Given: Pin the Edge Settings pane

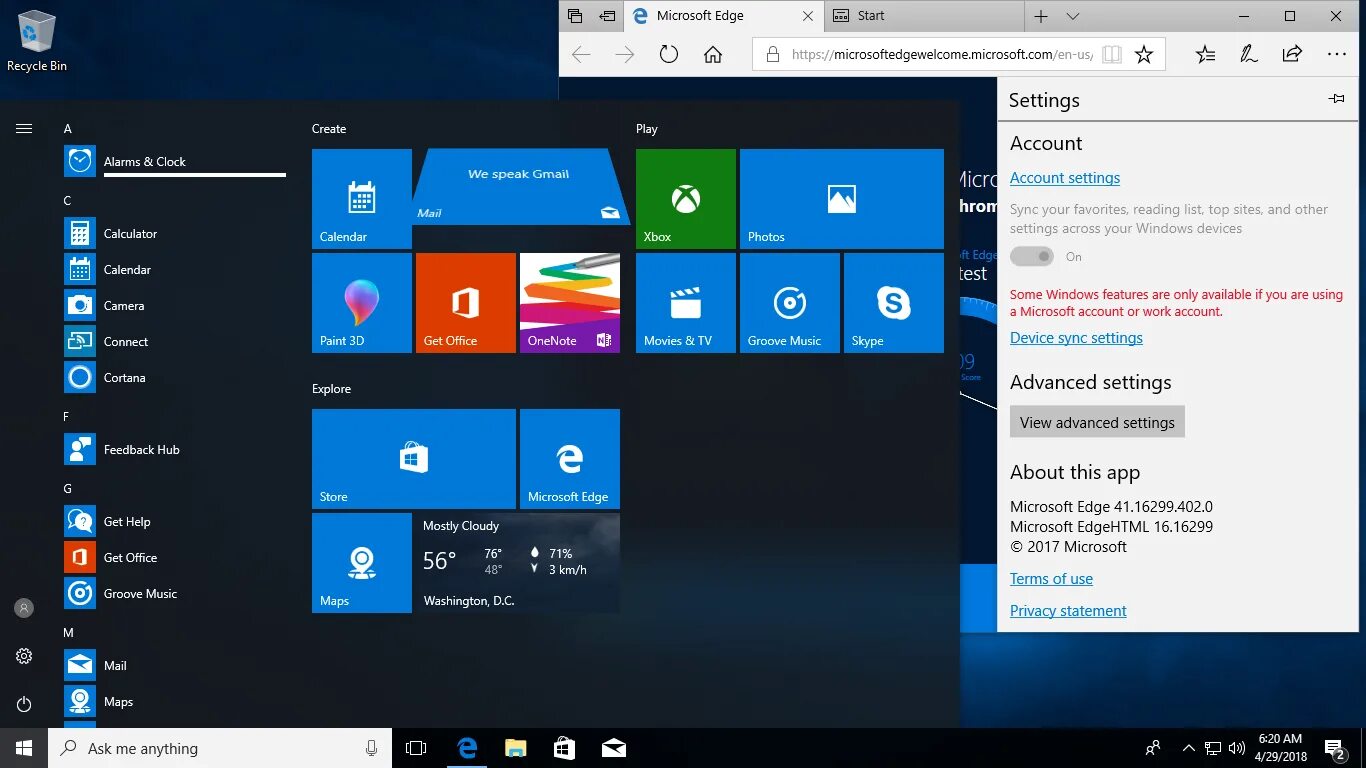Looking at the screenshot, I should click(x=1336, y=99).
